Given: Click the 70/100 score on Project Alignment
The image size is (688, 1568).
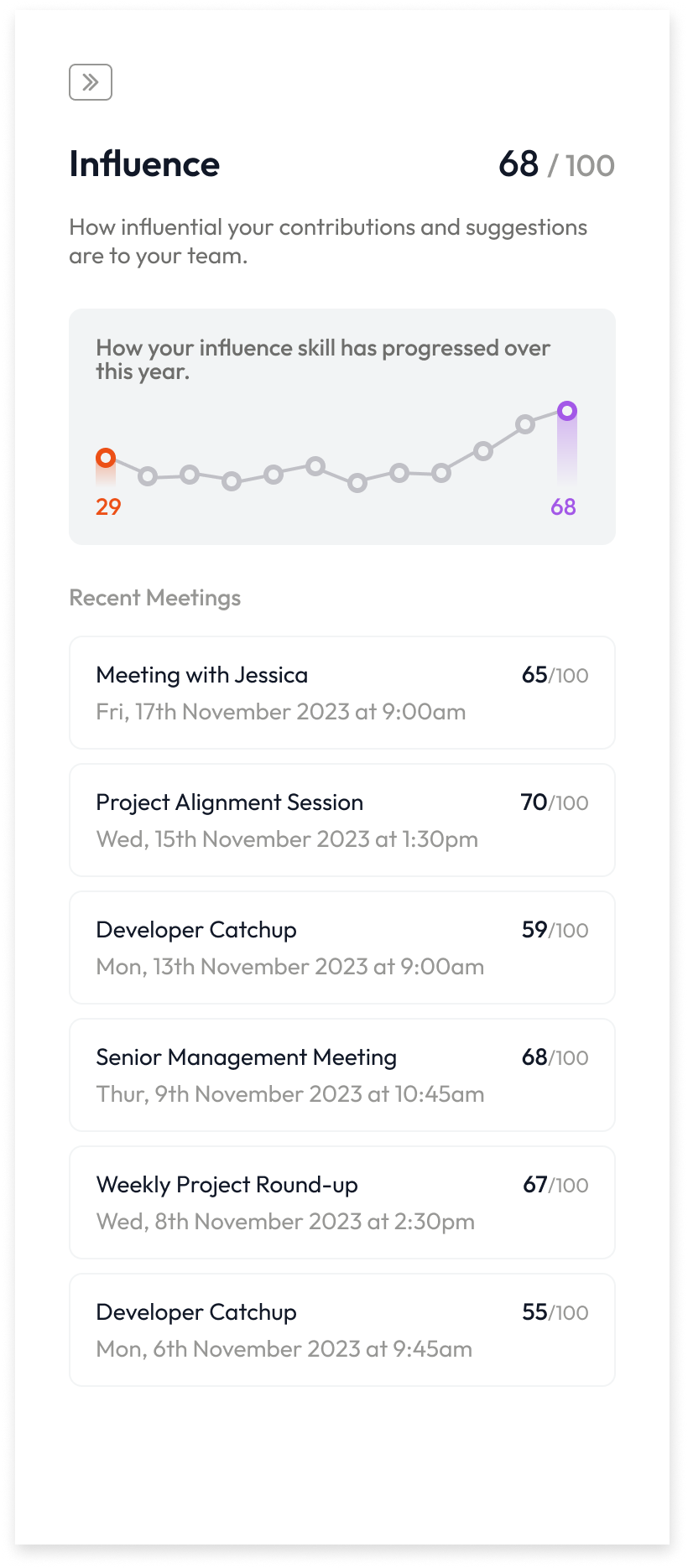Looking at the screenshot, I should [555, 802].
